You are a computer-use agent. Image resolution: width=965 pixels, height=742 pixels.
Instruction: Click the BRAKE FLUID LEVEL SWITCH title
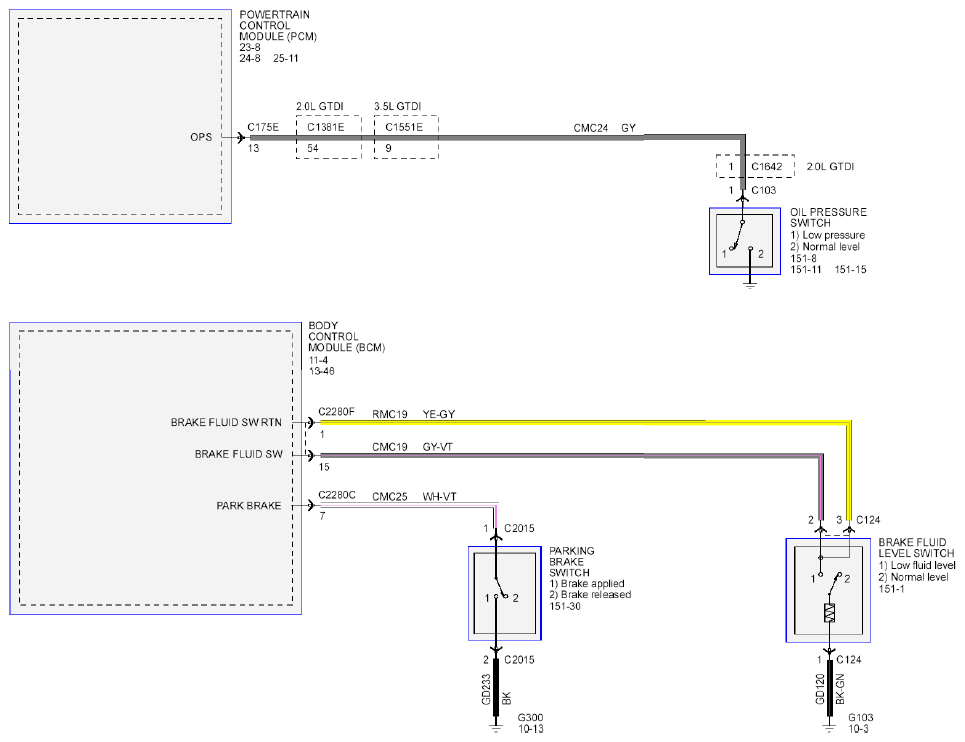[x=916, y=548]
